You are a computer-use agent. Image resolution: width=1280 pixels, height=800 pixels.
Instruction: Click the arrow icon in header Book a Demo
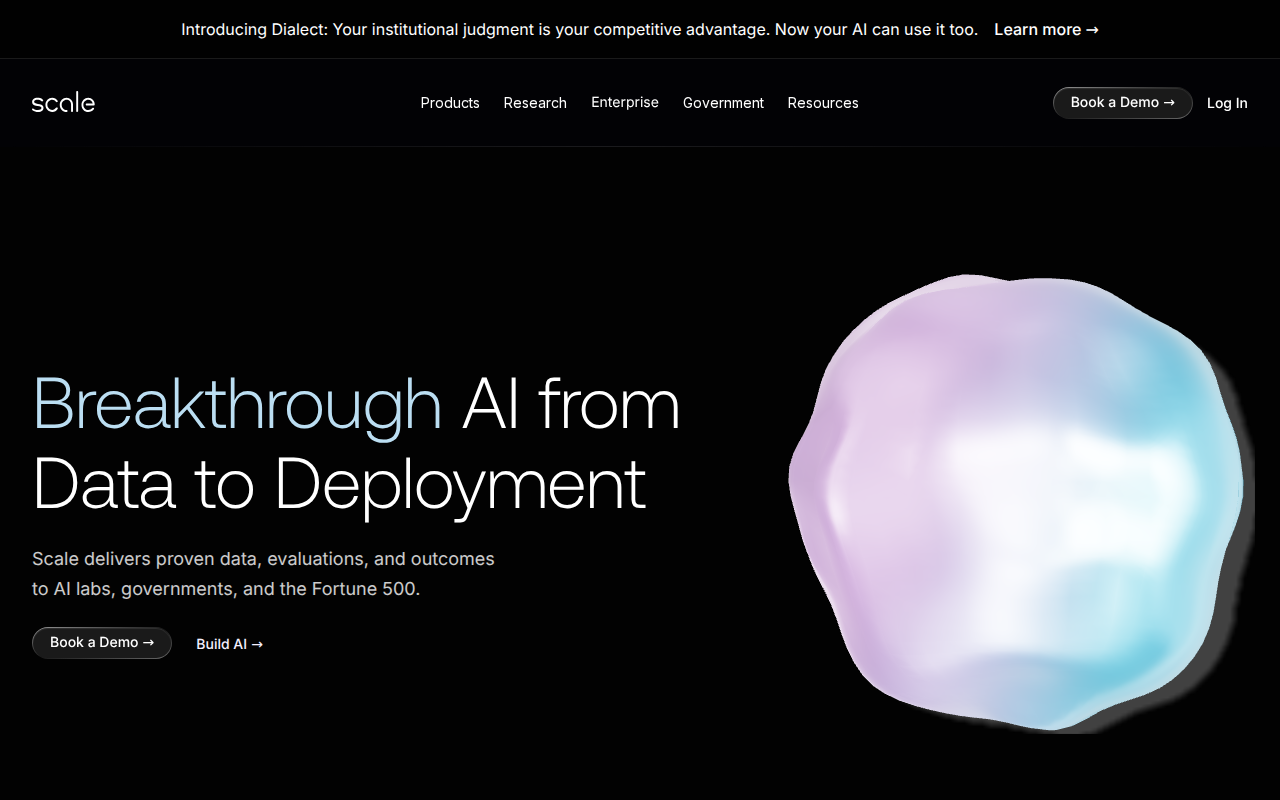pyautogui.click(x=1169, y=102)
